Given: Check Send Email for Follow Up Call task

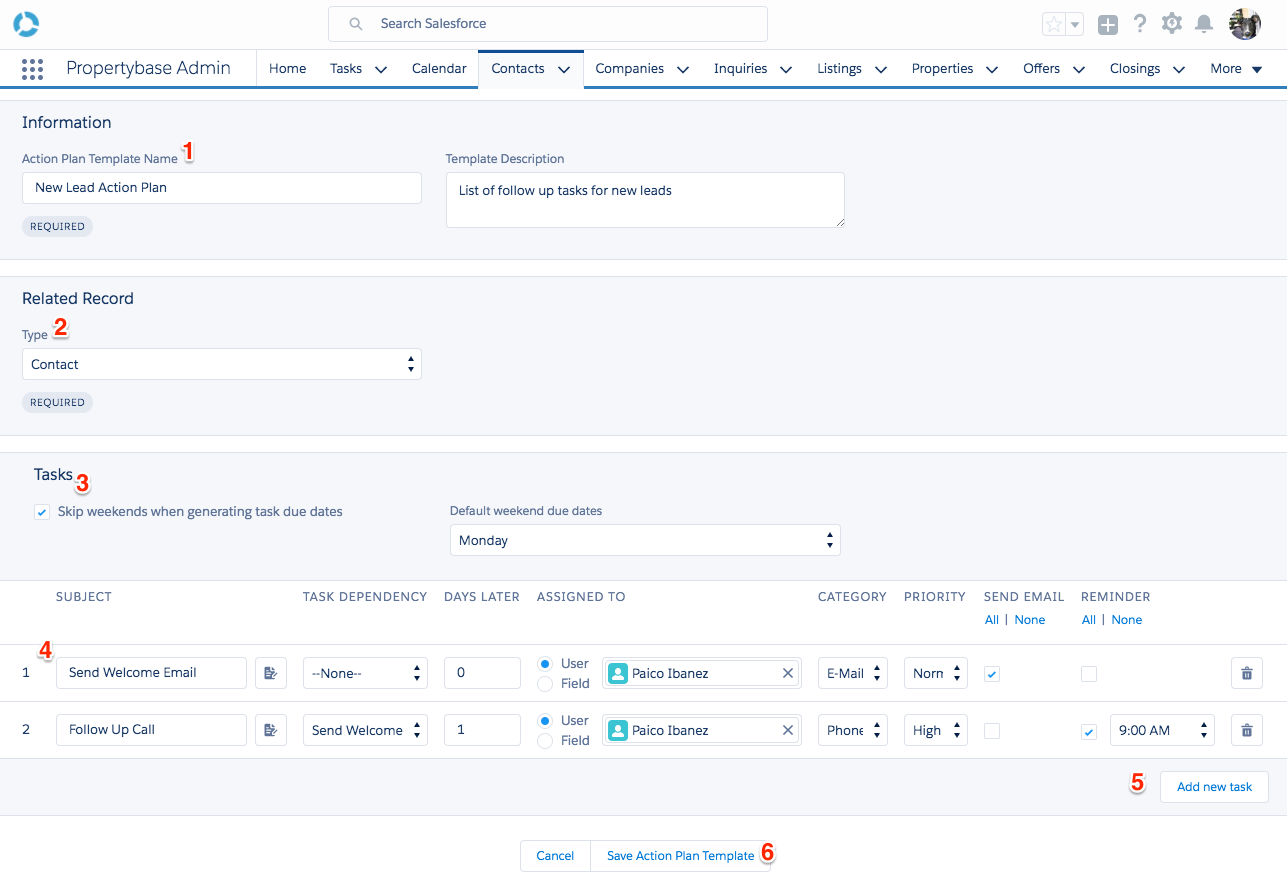Looking at the screenshot, I should coord(992,731).
